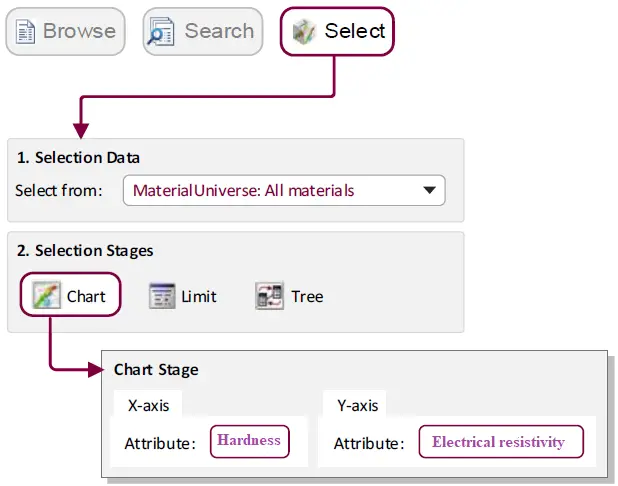Click the '2. Selection Stages' section header
Viewport: 618px width, 486px height.
coord(85,251)
